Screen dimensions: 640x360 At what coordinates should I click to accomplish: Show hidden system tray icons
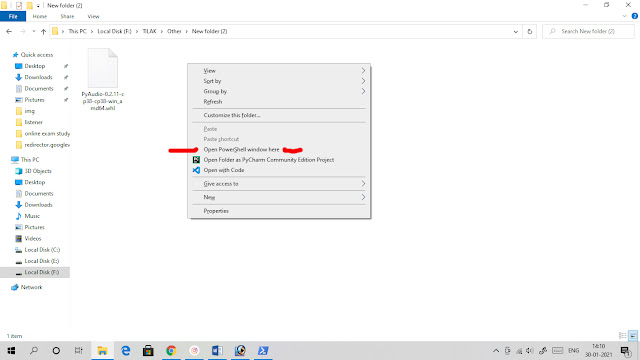(x=496, y=351)
